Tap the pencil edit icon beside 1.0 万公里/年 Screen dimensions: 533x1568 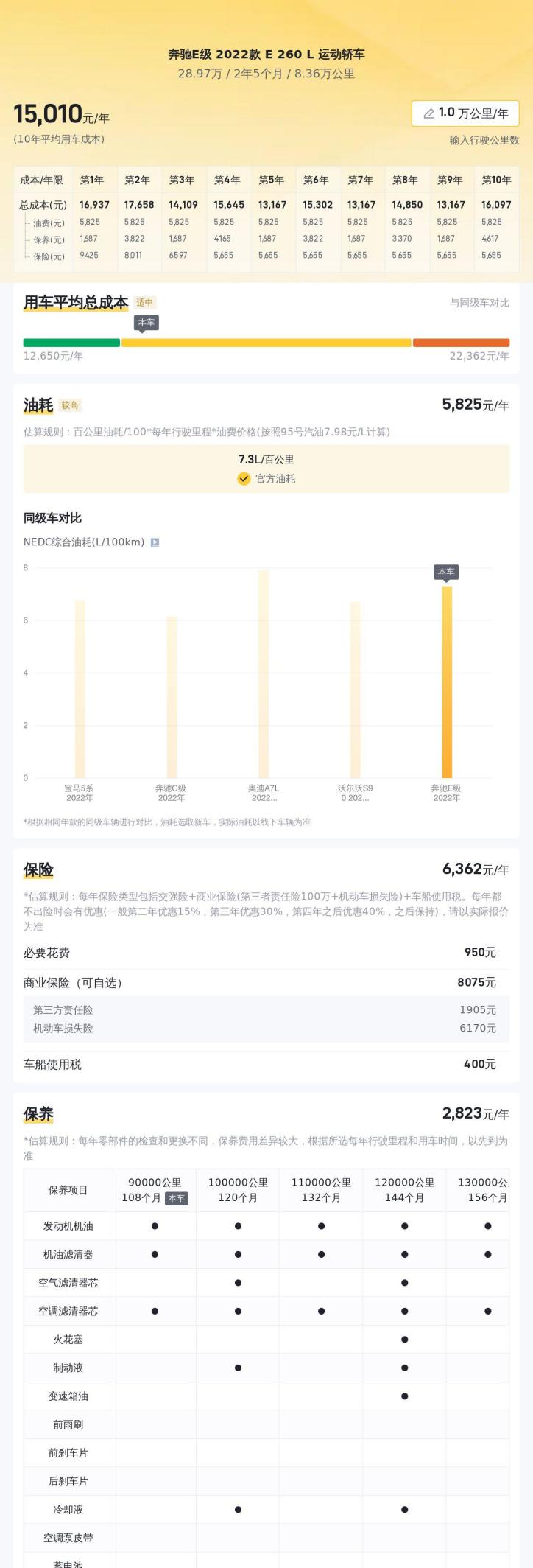pyautogui.click(x=428, y=113)
